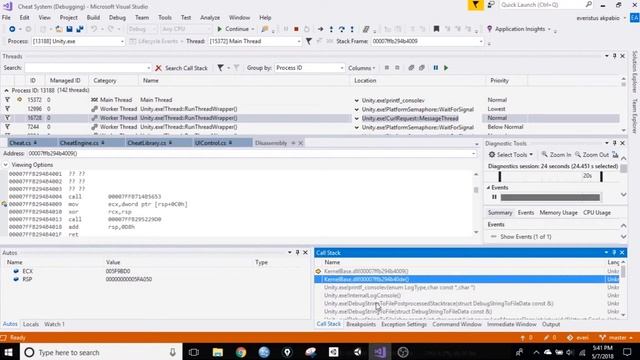Click Zoom In in Diagnostic Tools
The image size is (640, 360).
pos(556,155)
